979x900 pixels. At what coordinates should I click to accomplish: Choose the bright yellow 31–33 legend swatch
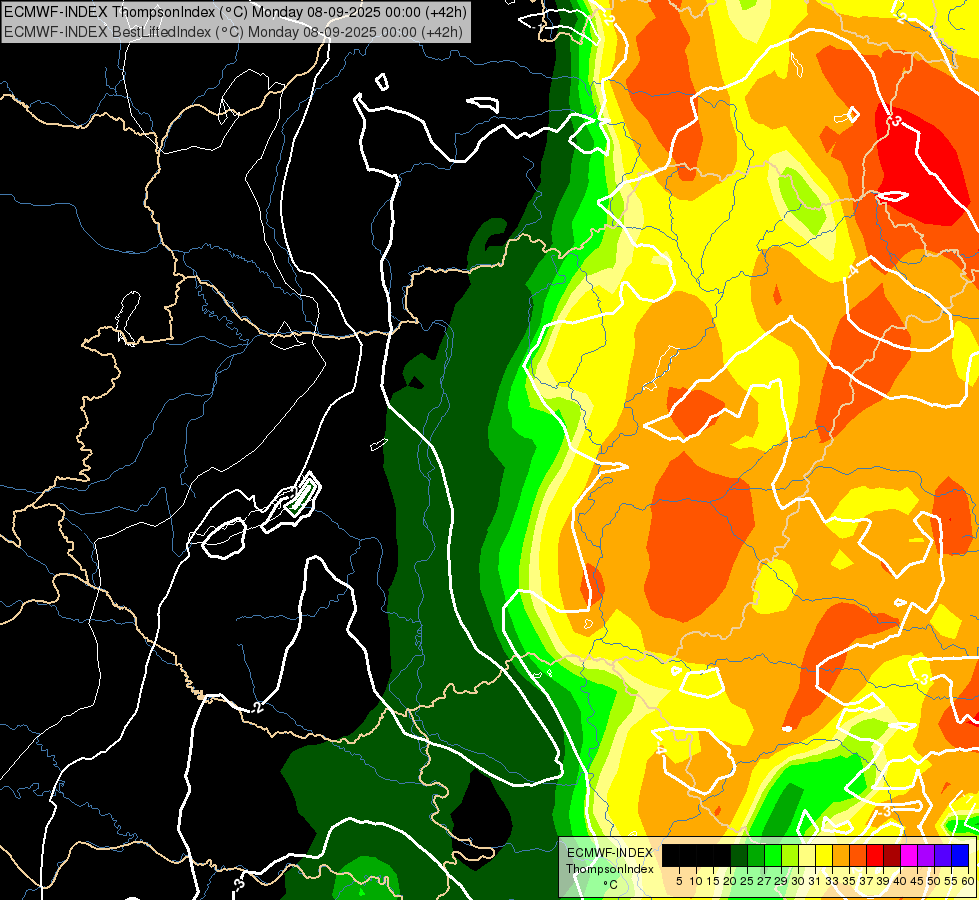coord(824,855)
